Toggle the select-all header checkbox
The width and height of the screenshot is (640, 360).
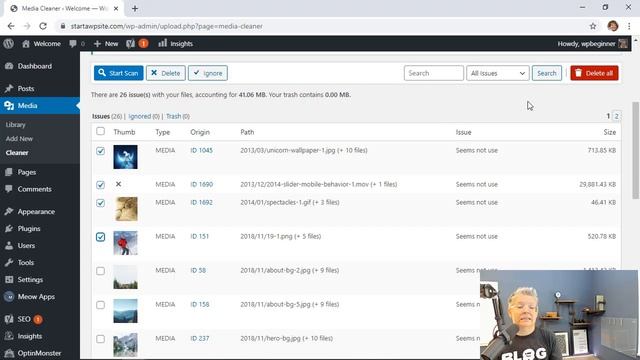point(100,131)
